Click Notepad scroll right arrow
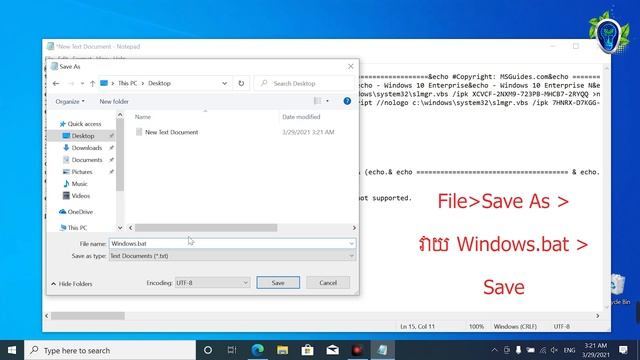 pos(598,316)
